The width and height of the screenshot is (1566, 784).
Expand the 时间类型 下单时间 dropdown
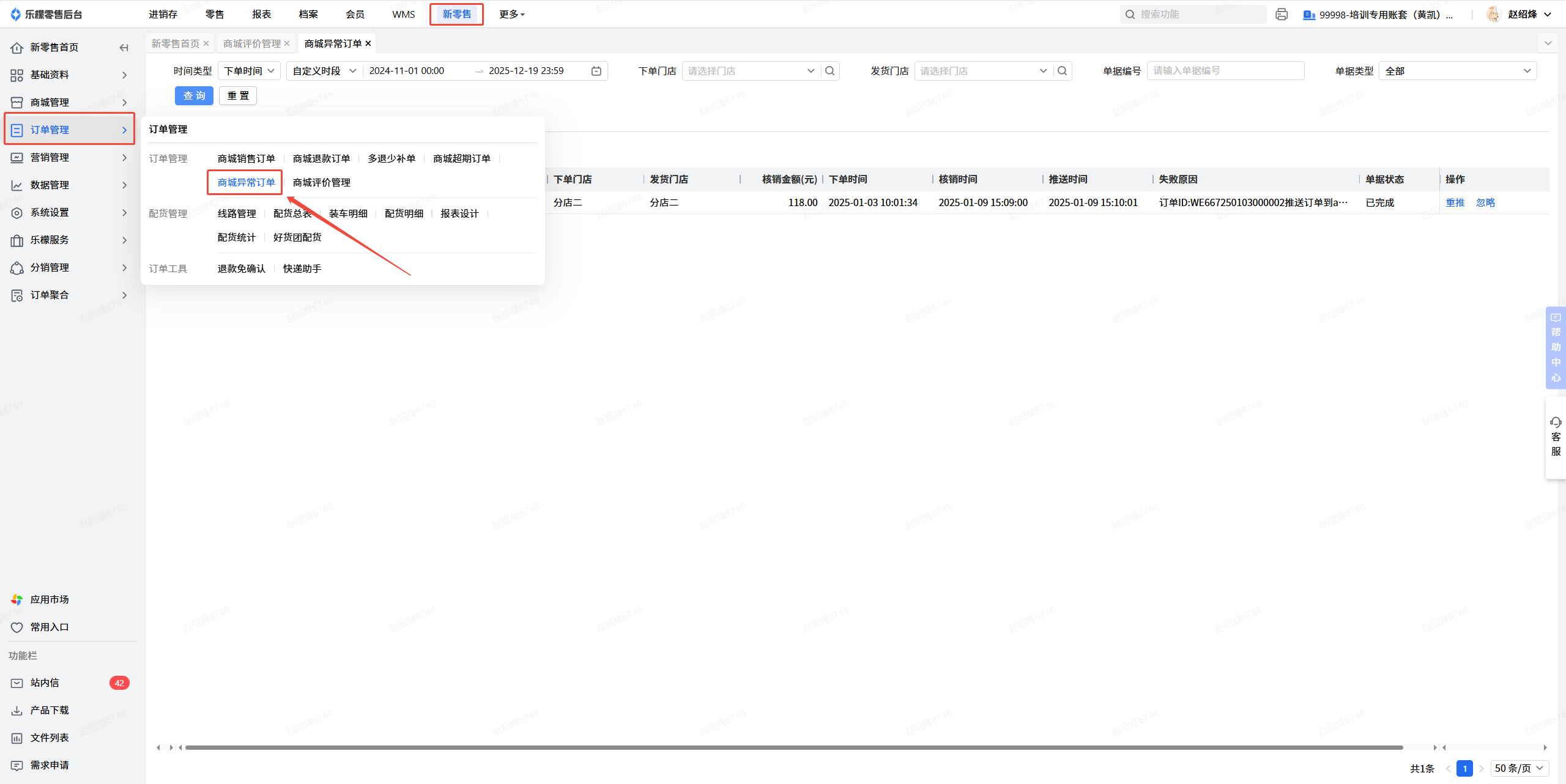pos(249,71)
